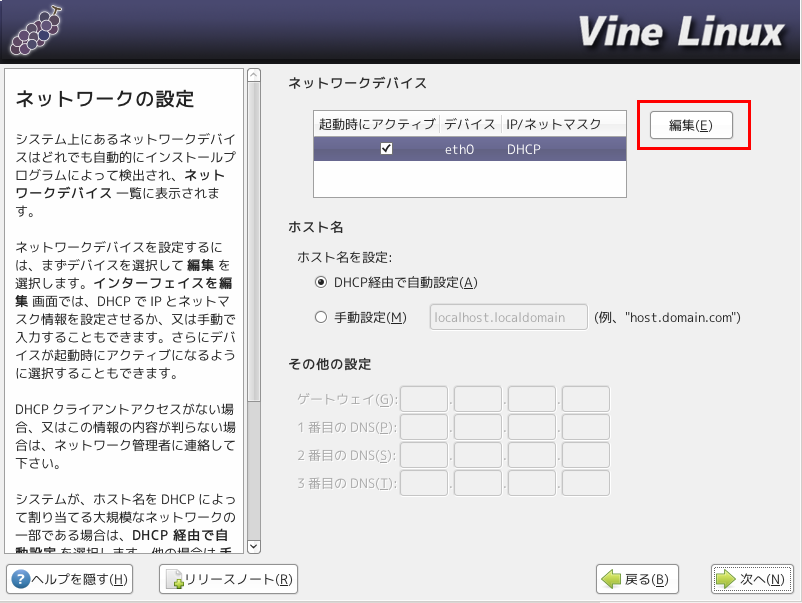The image size is (802, 603).
Task: Uncheck active-on-boot checkbox for eth0
Action: point(386,148)
